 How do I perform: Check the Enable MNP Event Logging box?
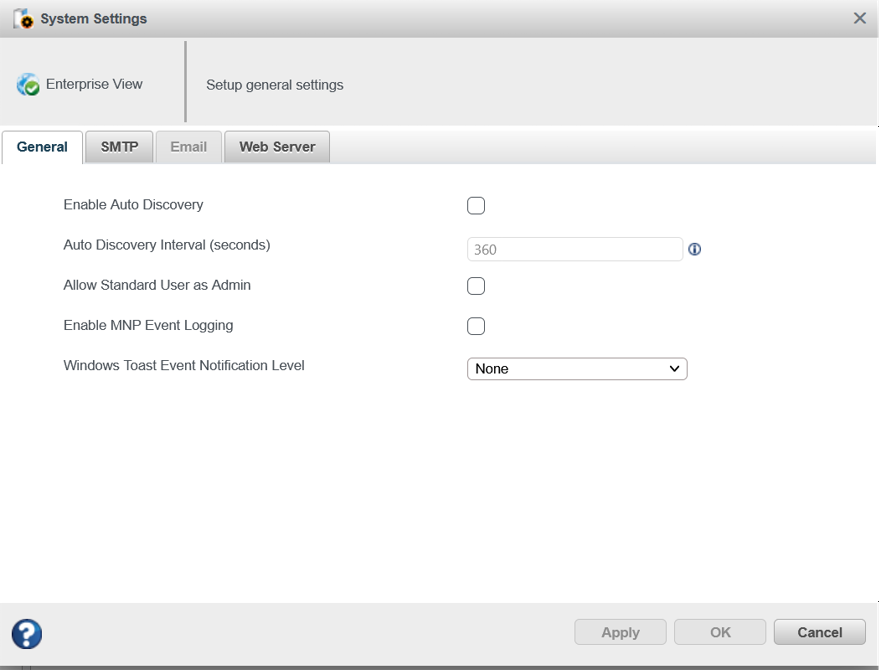tap(476, 326)
